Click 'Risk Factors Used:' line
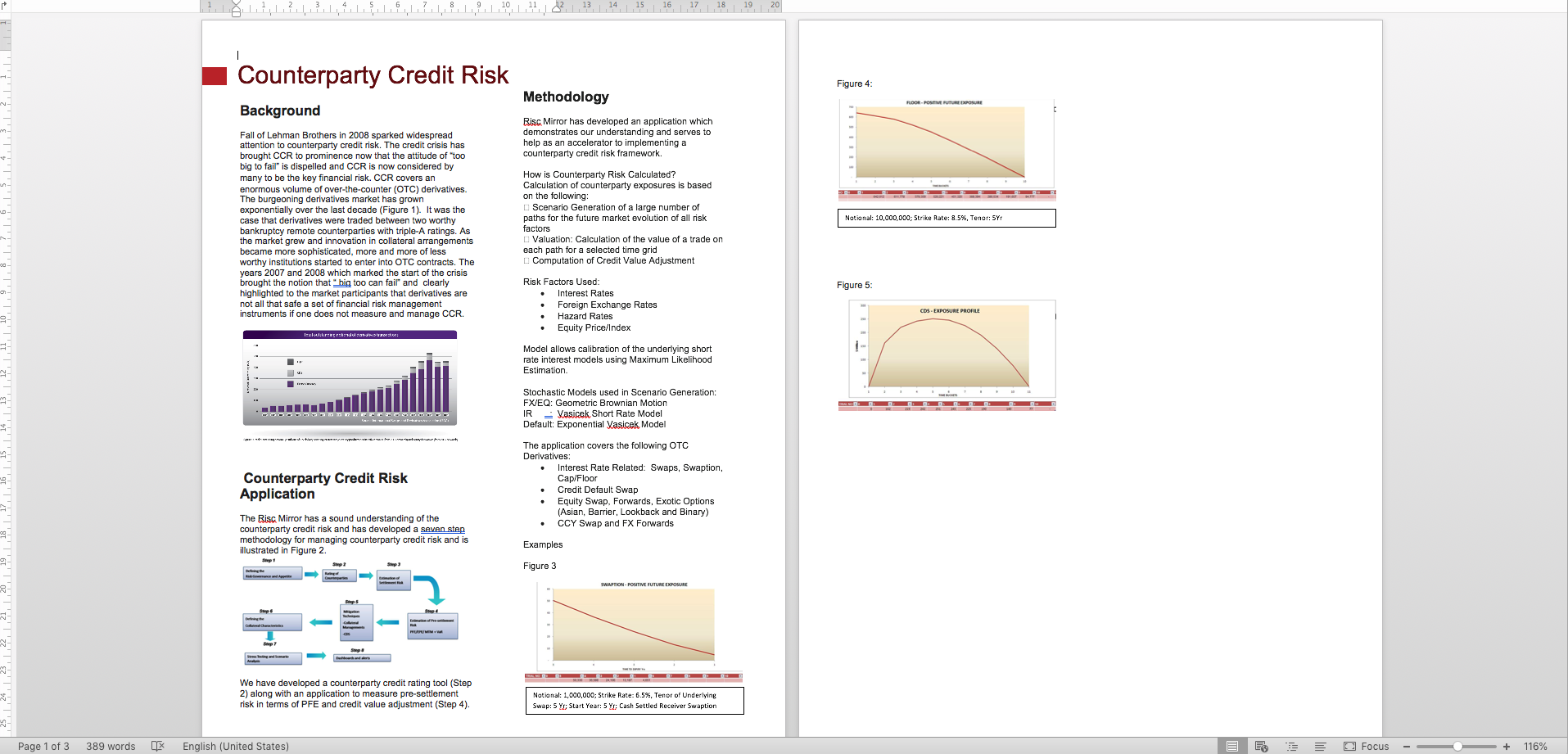 pos(561,282)
